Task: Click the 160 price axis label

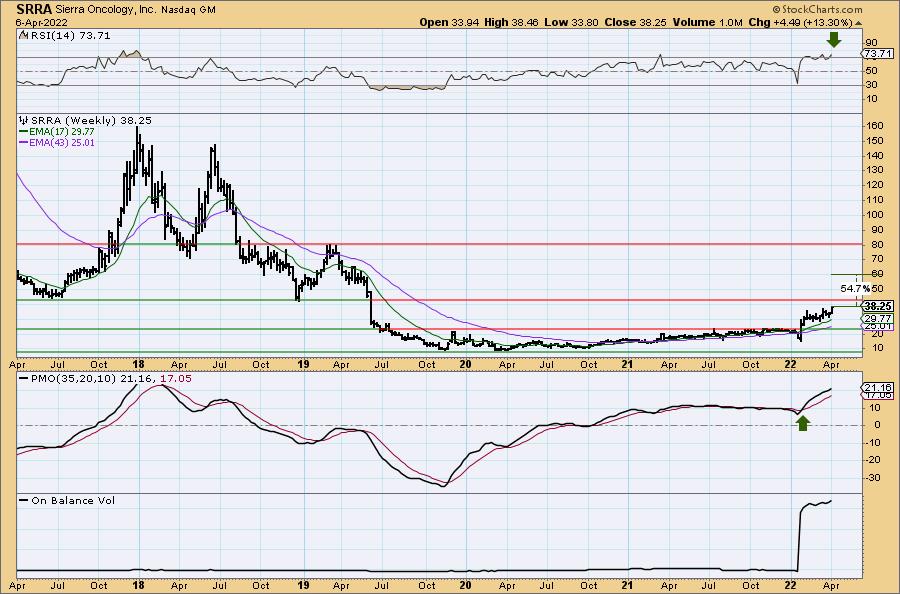Action: click(x=874, y=126)
